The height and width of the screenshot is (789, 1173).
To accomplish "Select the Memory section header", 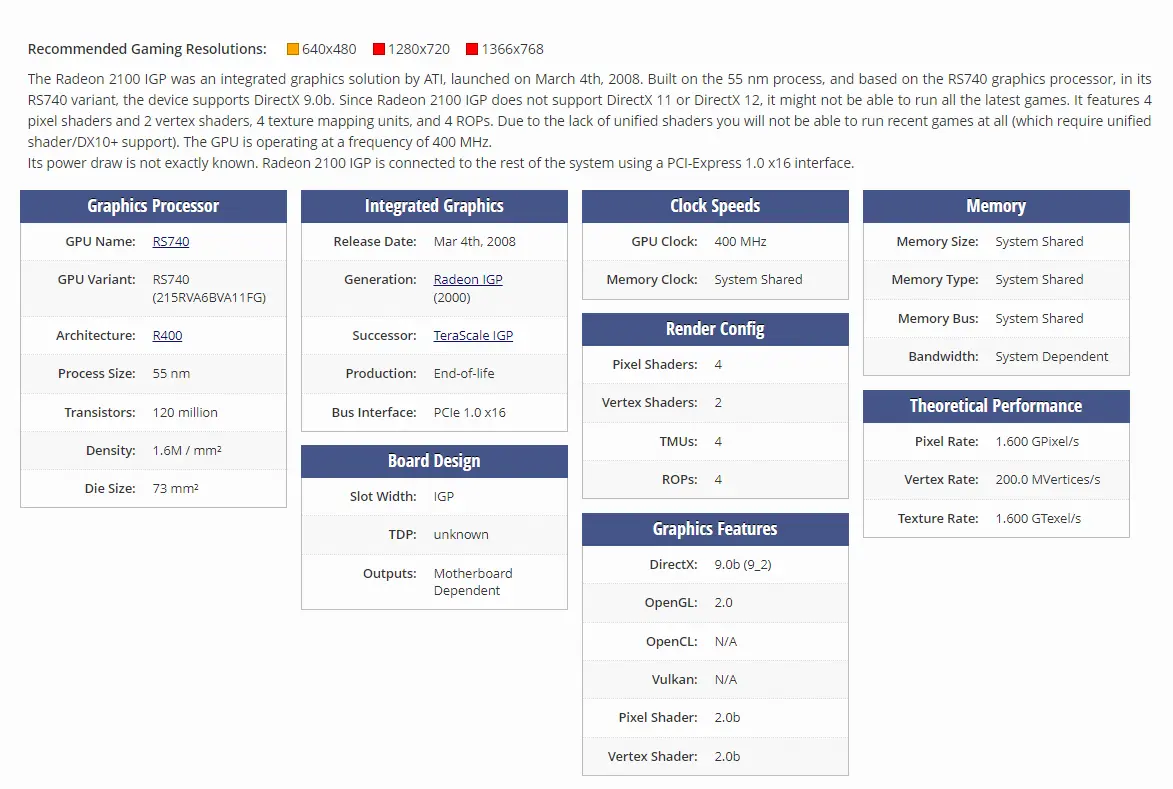I will pos(996,206).
